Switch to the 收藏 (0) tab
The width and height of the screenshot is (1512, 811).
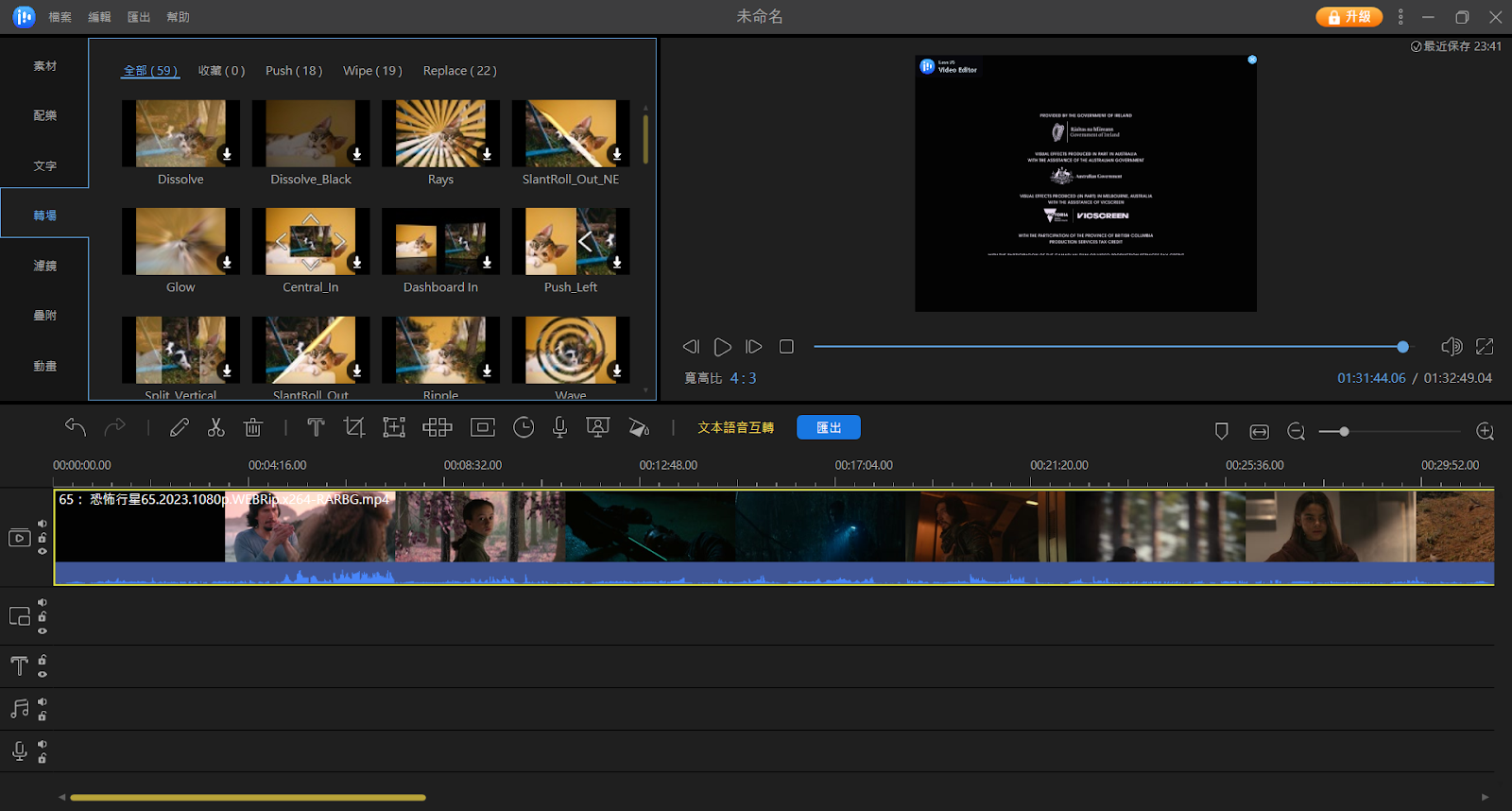point(221,71)
